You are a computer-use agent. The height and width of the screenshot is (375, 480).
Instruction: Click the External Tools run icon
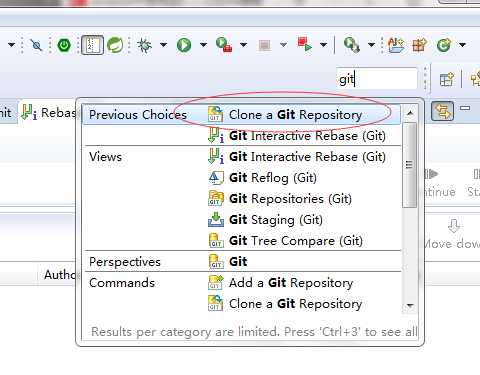tap(352, 45)
